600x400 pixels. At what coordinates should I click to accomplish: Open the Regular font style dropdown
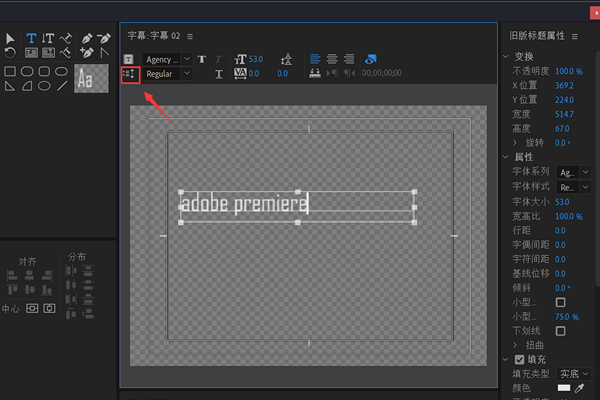pos(167,74)
